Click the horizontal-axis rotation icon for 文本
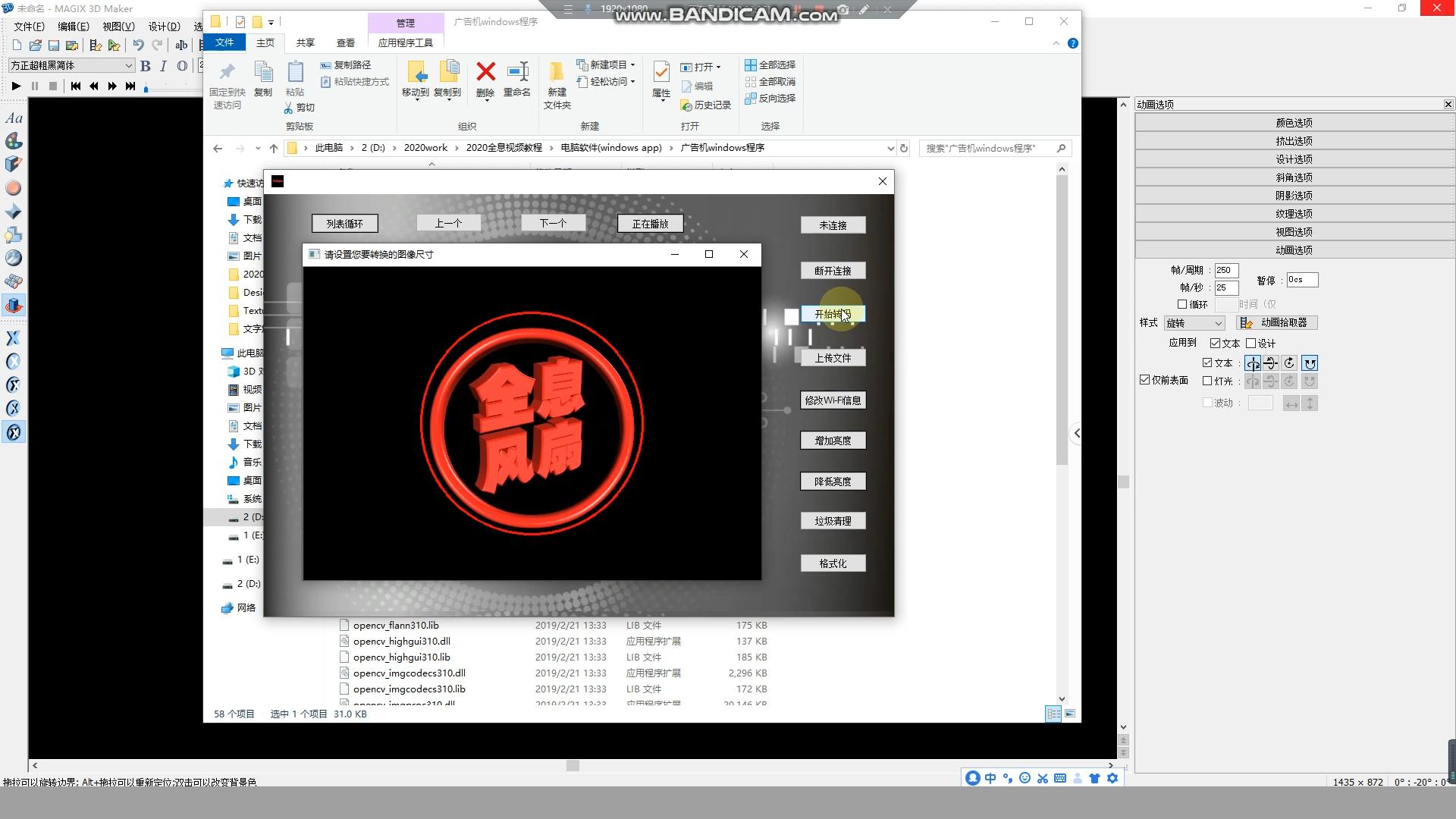Screen dimensions: 1456x819 point(1271,363)
